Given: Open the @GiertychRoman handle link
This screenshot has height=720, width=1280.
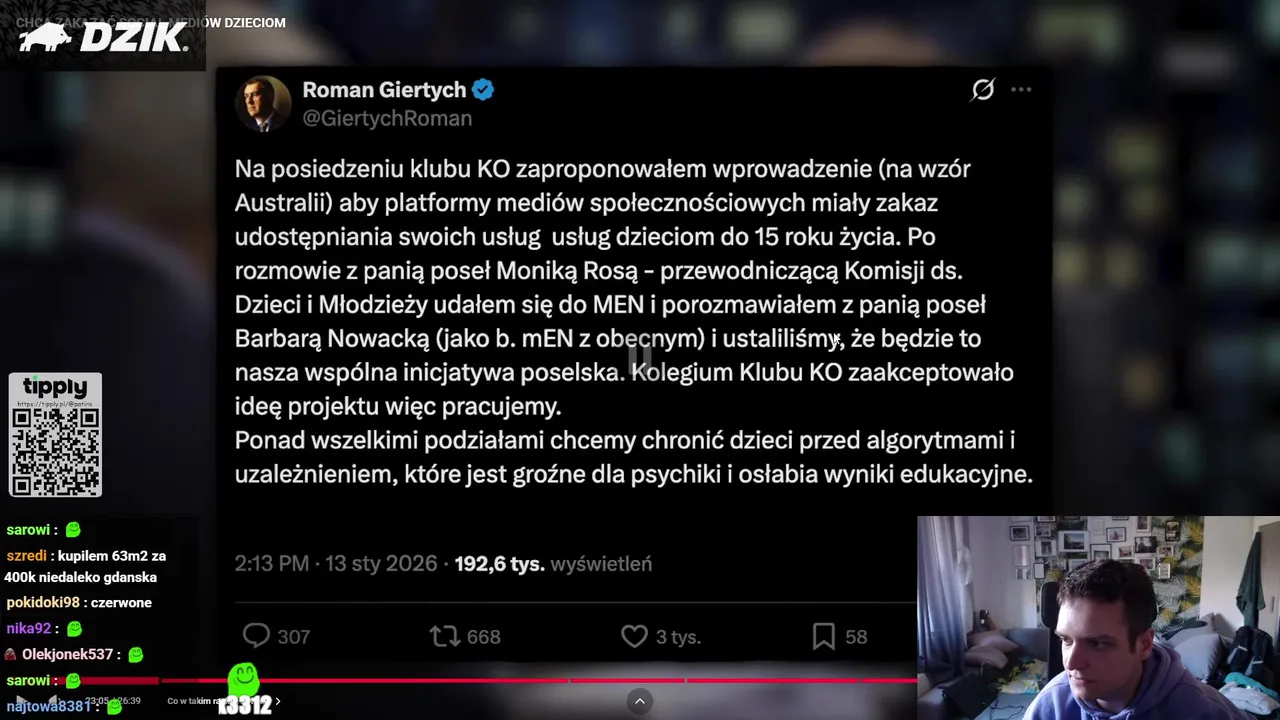Looking at the screenshot, I should tap(387, 118).
